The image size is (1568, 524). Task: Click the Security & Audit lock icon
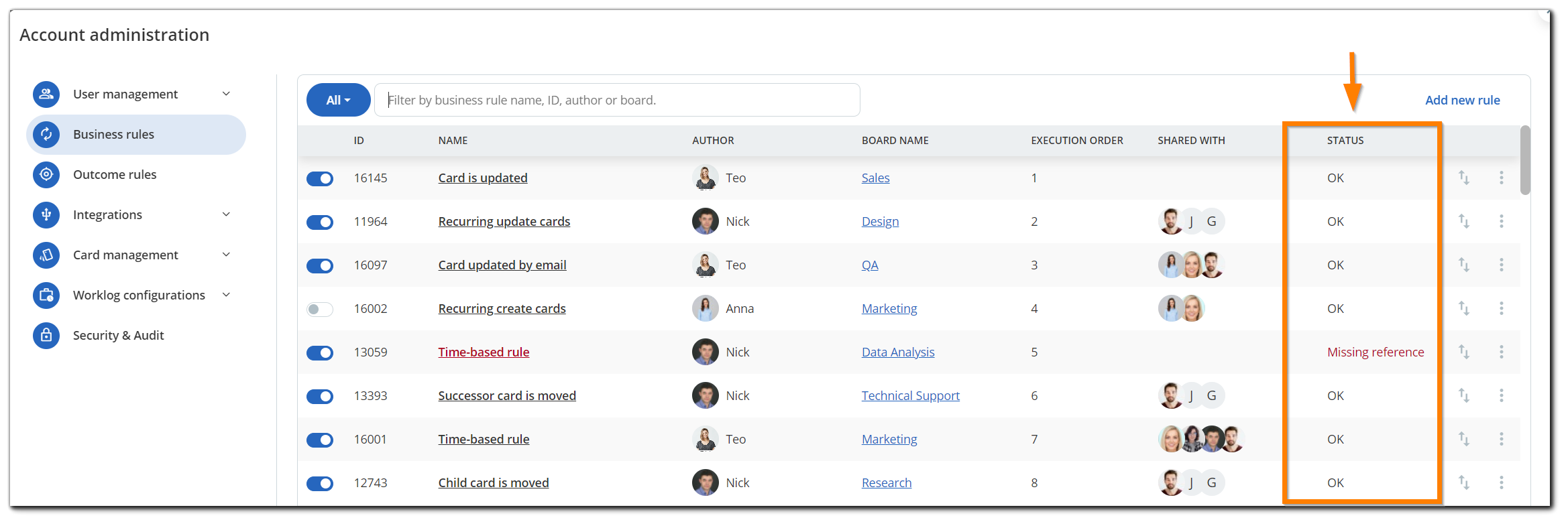pos(46,335)
